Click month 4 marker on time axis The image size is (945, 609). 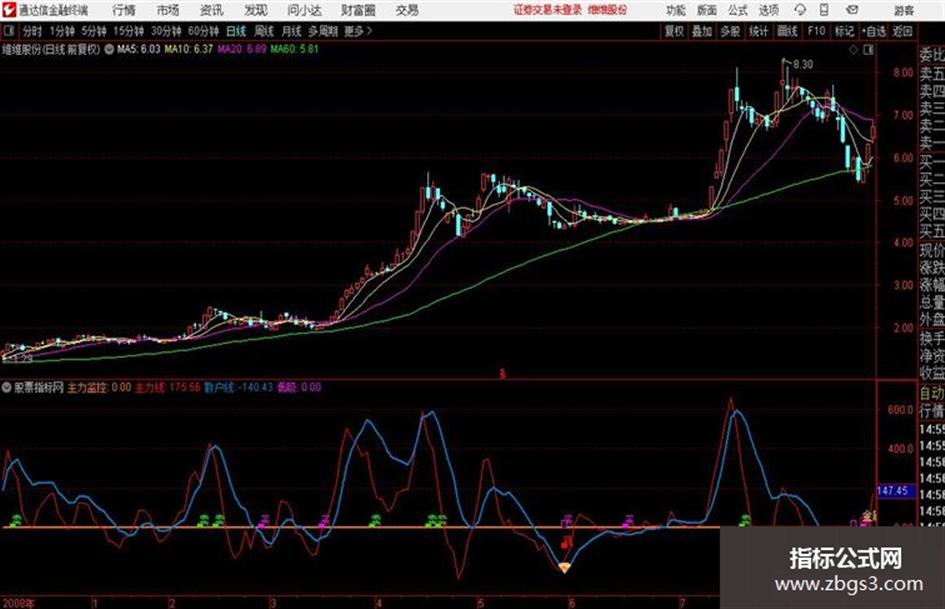pos(378,603)
